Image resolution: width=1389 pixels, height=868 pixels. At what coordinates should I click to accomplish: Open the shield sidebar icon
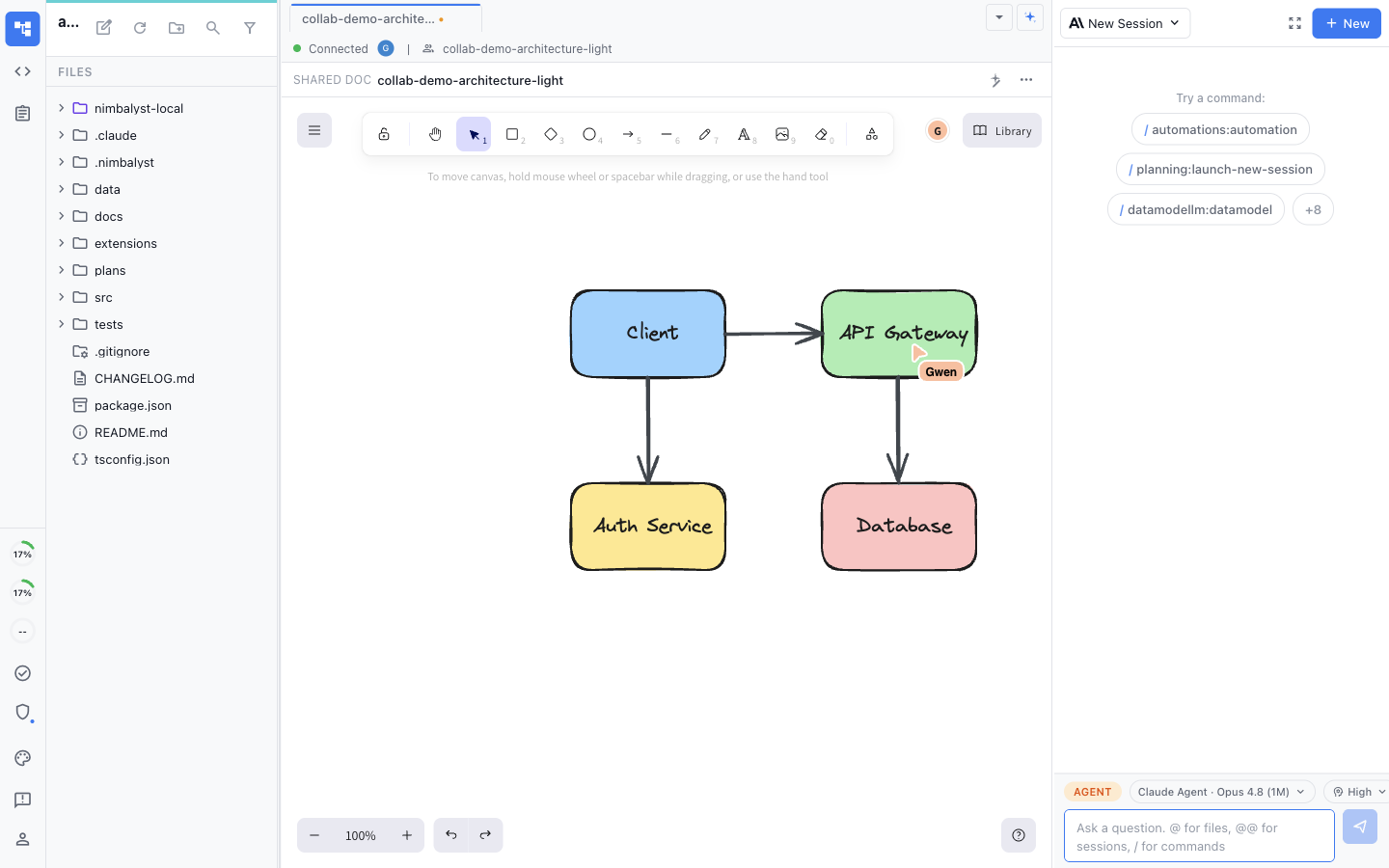(23, 712)
